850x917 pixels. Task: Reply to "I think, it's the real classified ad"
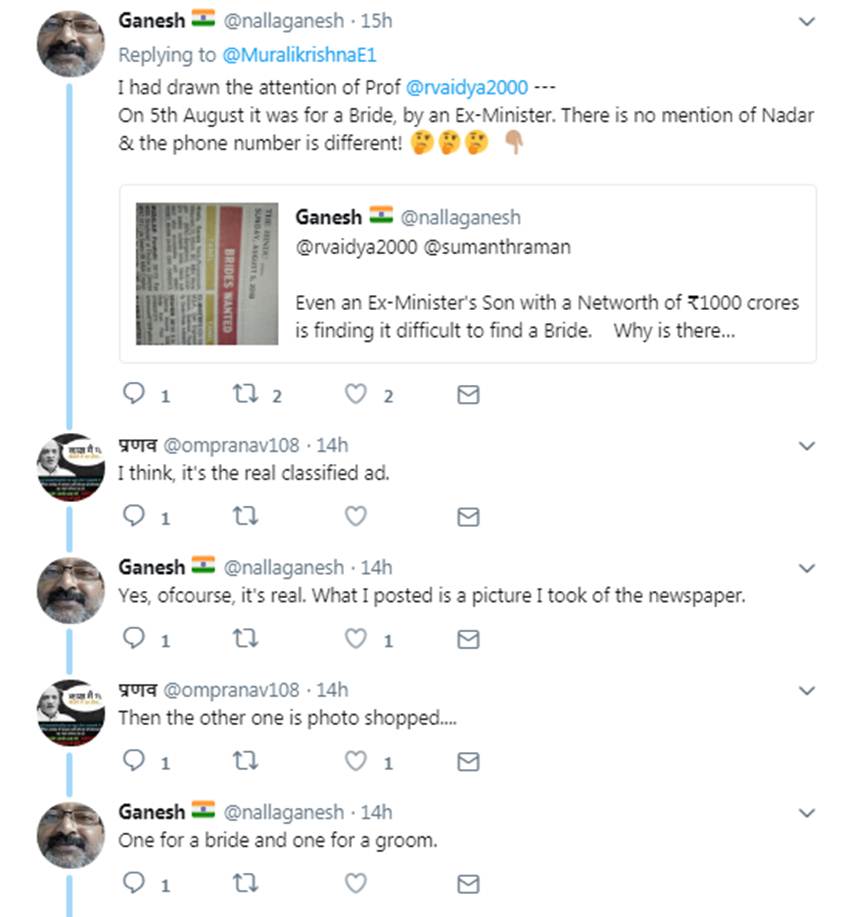[x=134, y=516]
